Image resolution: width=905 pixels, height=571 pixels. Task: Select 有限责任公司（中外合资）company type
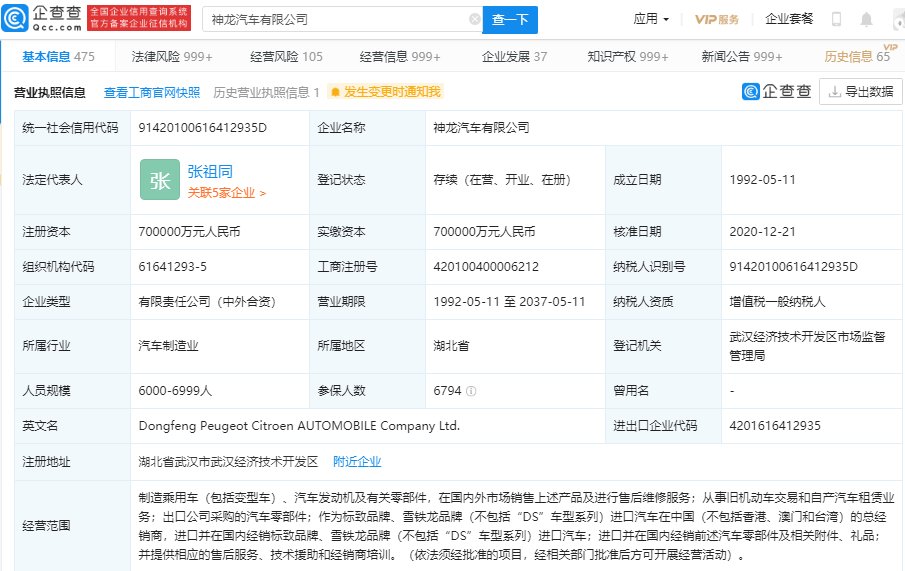(207, 301)
